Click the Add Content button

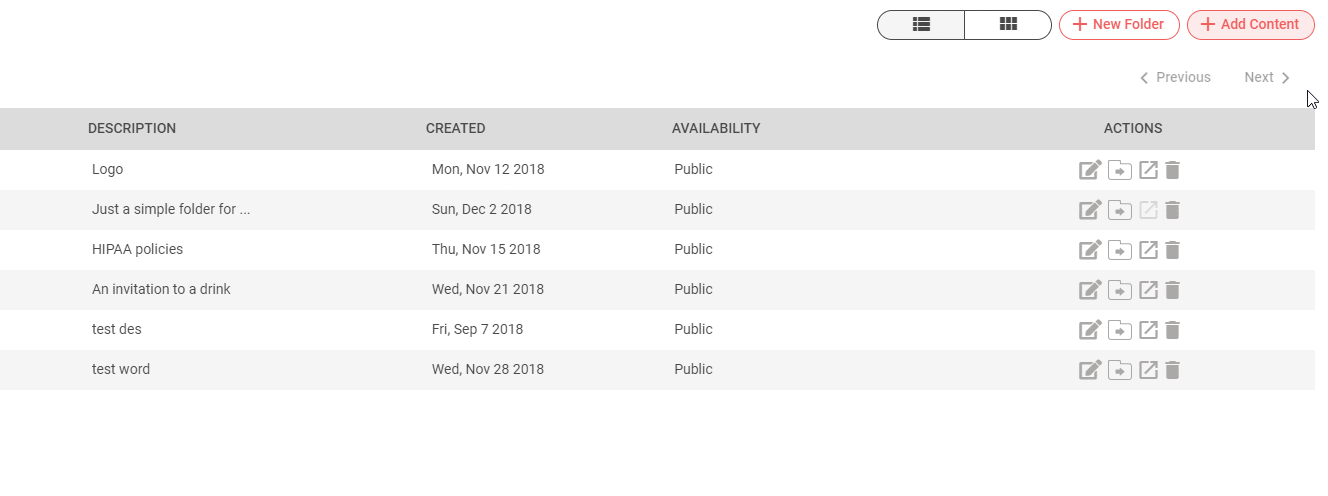click(x=1250, y=24)
